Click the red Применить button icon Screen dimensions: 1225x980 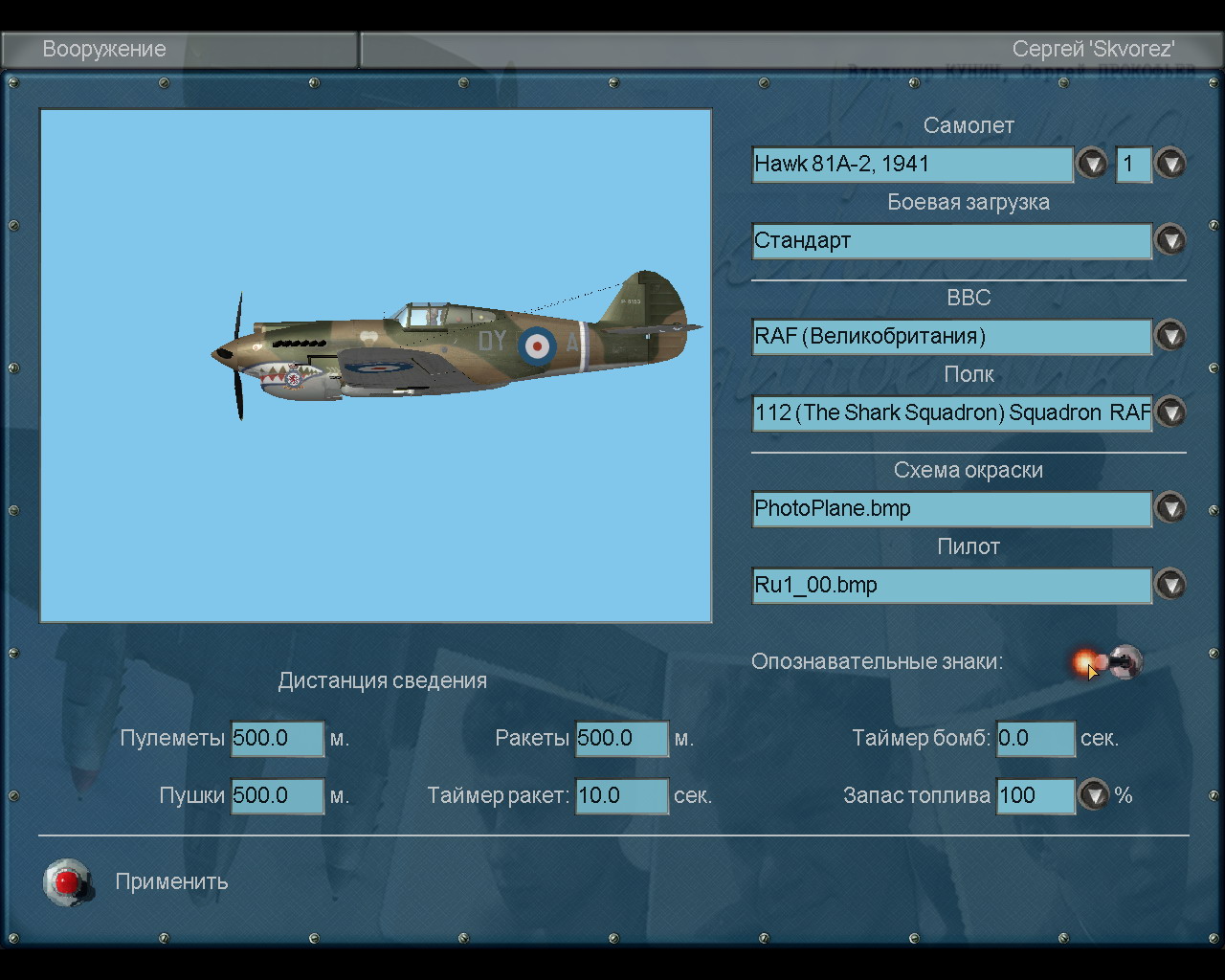67,881
